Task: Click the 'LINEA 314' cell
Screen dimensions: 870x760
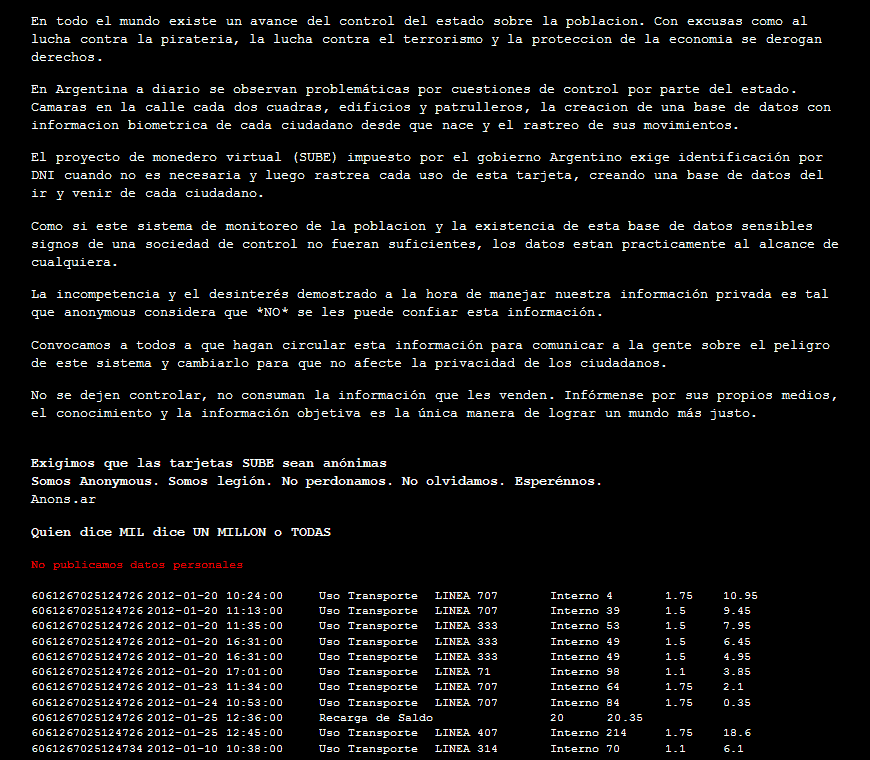Action: point(466,749)
